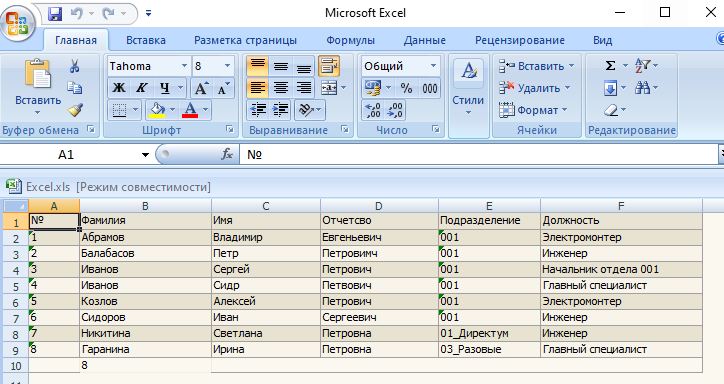Click the Вставить cells button
Image resolution: width=724 pixels, height=384 pixels.
tap(537, 66)
